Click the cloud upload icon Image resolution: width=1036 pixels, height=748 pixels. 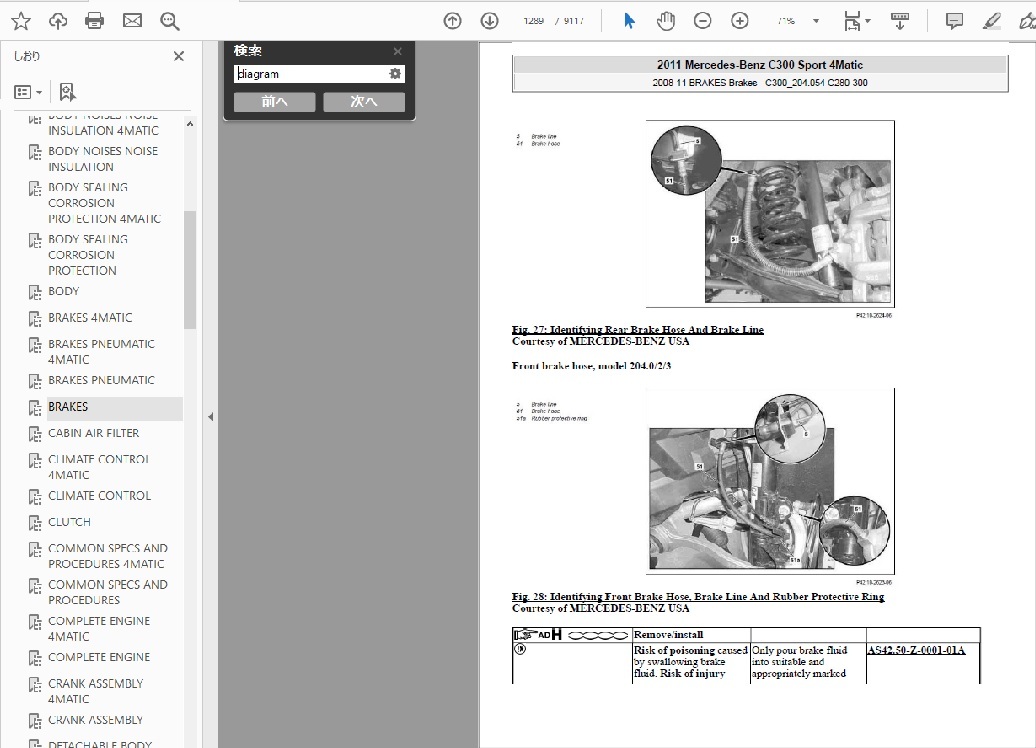[58, 21]
